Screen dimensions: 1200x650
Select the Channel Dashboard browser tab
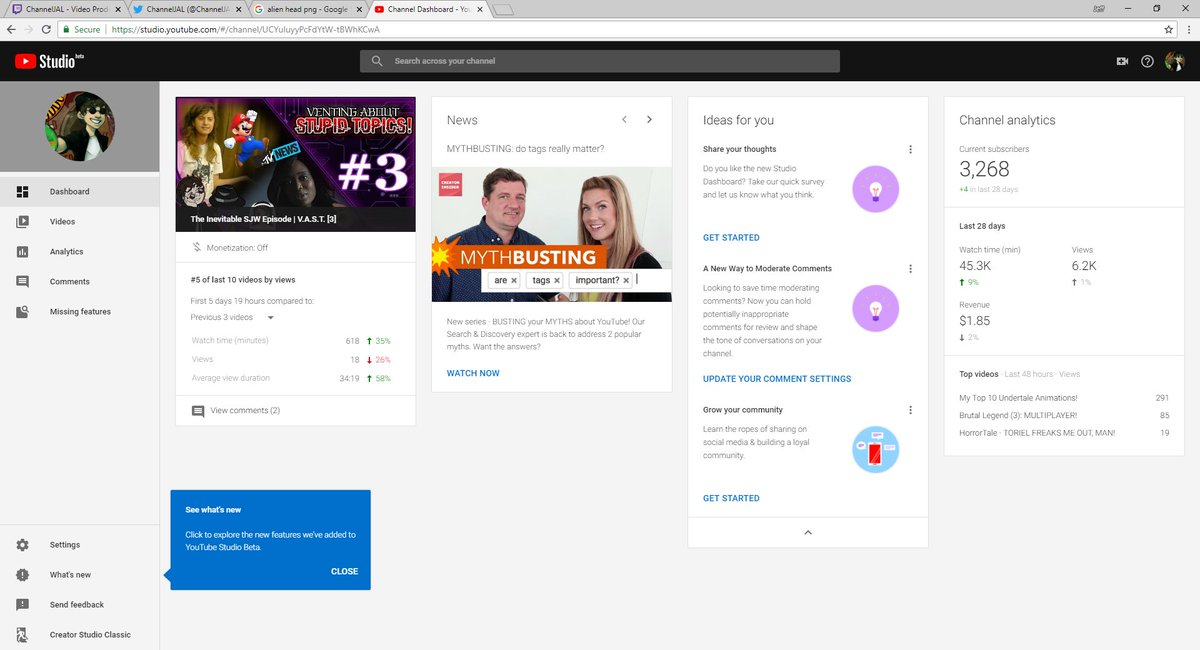click(x=426, y=9)
